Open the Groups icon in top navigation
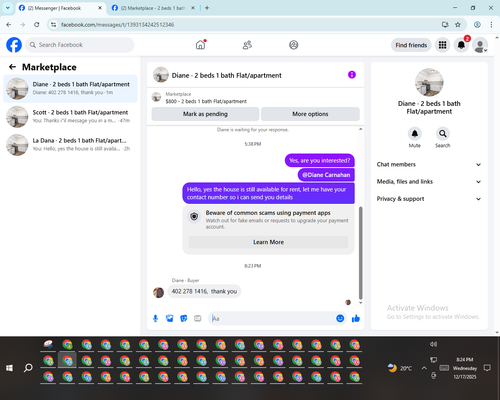The height and width of the screenshot is (400, 500). [294, 45]
